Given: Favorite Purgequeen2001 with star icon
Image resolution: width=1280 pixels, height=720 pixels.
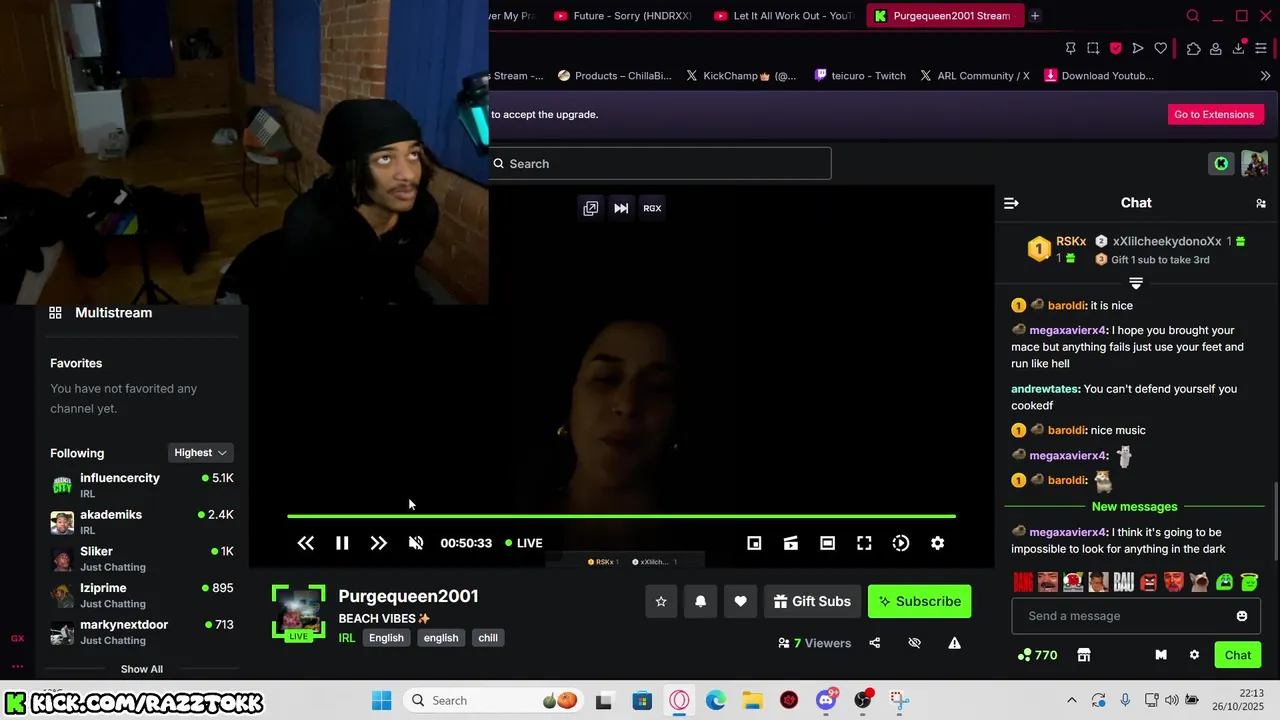Looking at the screenshot, I should click(661, 601).
